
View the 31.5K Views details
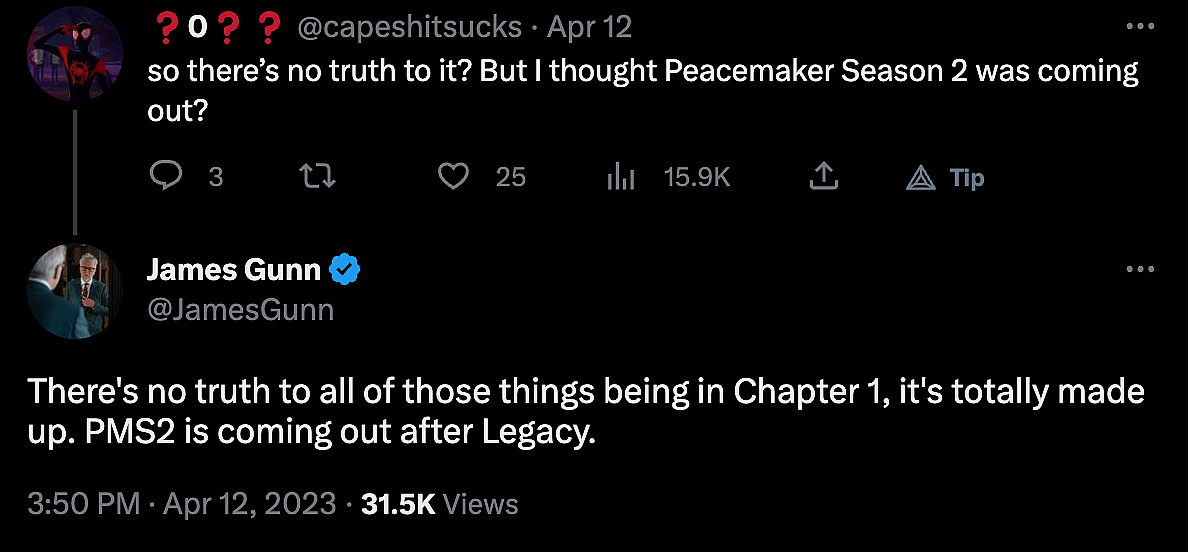(439, 503)
